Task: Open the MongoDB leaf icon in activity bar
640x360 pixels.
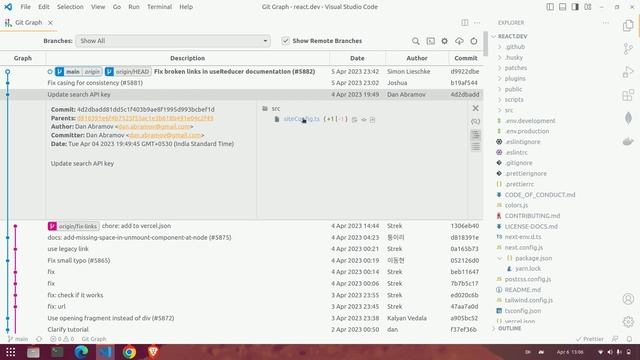Action: point(628,118)
